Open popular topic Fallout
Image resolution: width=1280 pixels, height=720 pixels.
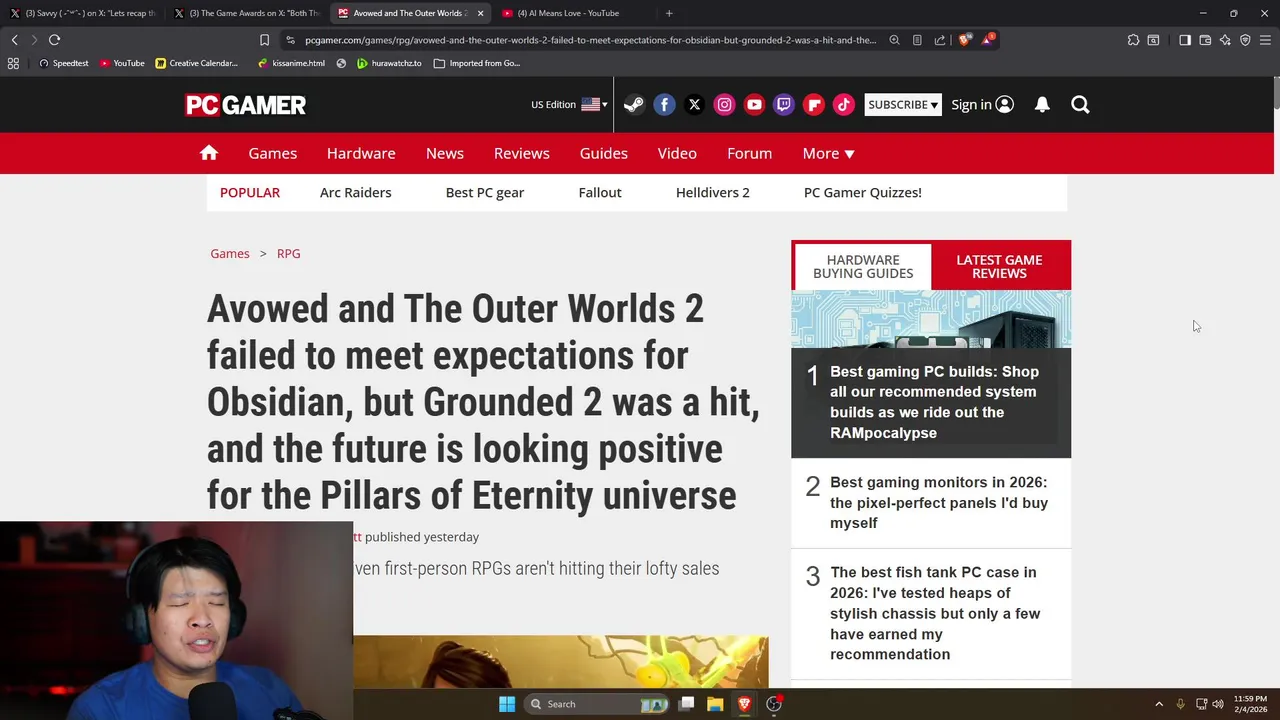point(600,192)
